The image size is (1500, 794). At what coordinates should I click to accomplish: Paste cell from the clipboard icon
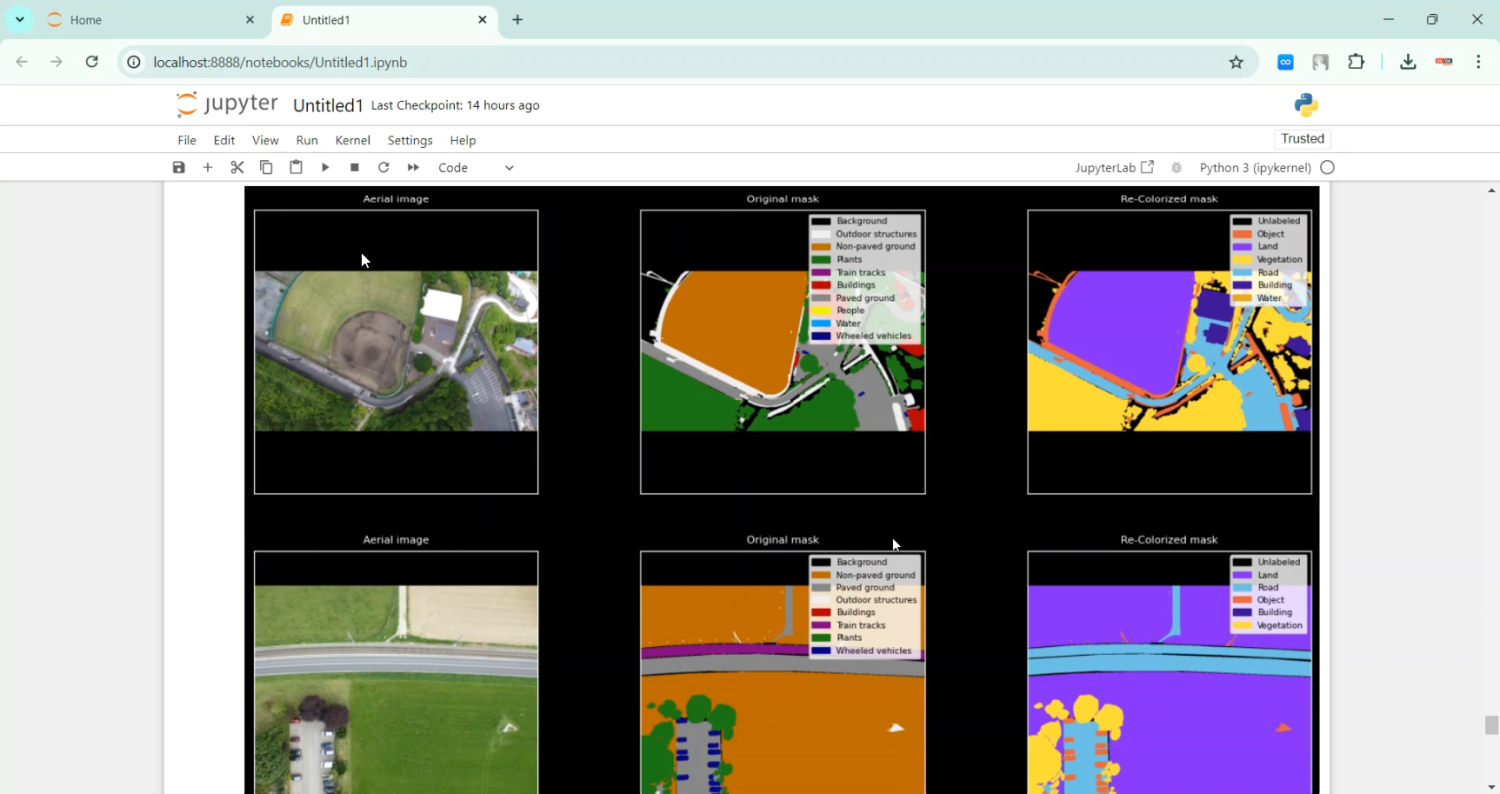click(296, 168)
